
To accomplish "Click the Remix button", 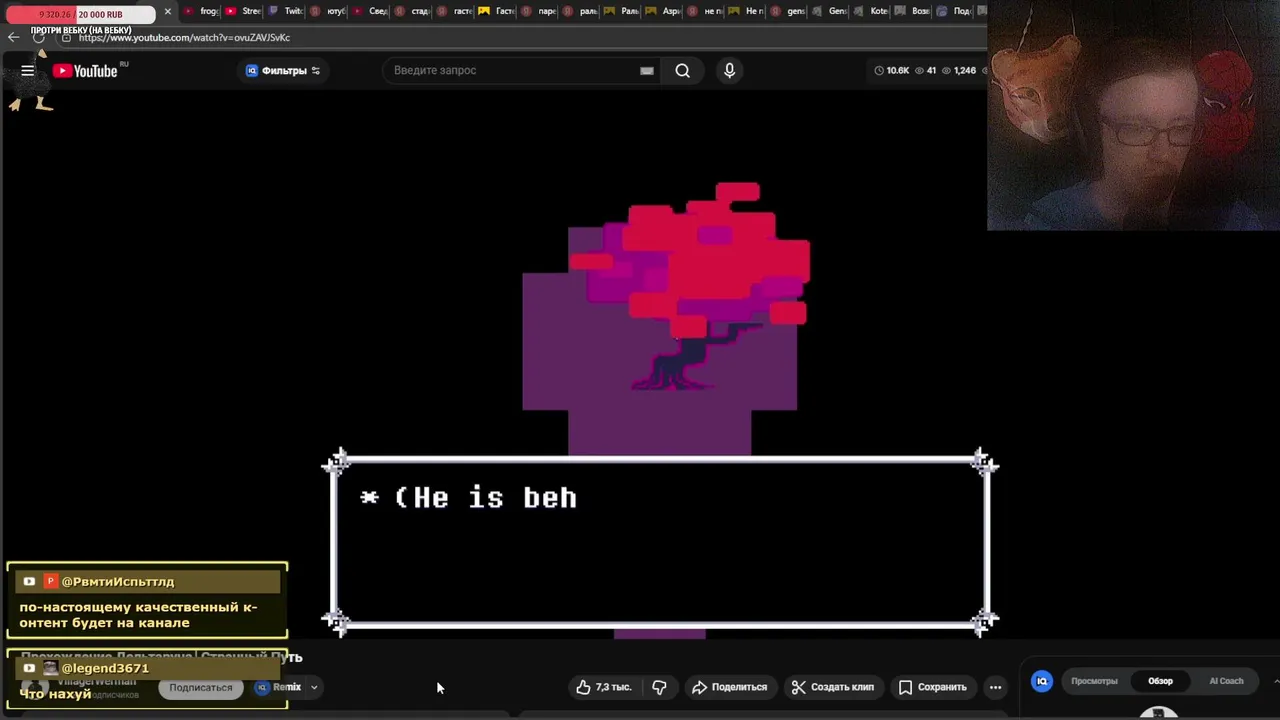I will [279, 687].
